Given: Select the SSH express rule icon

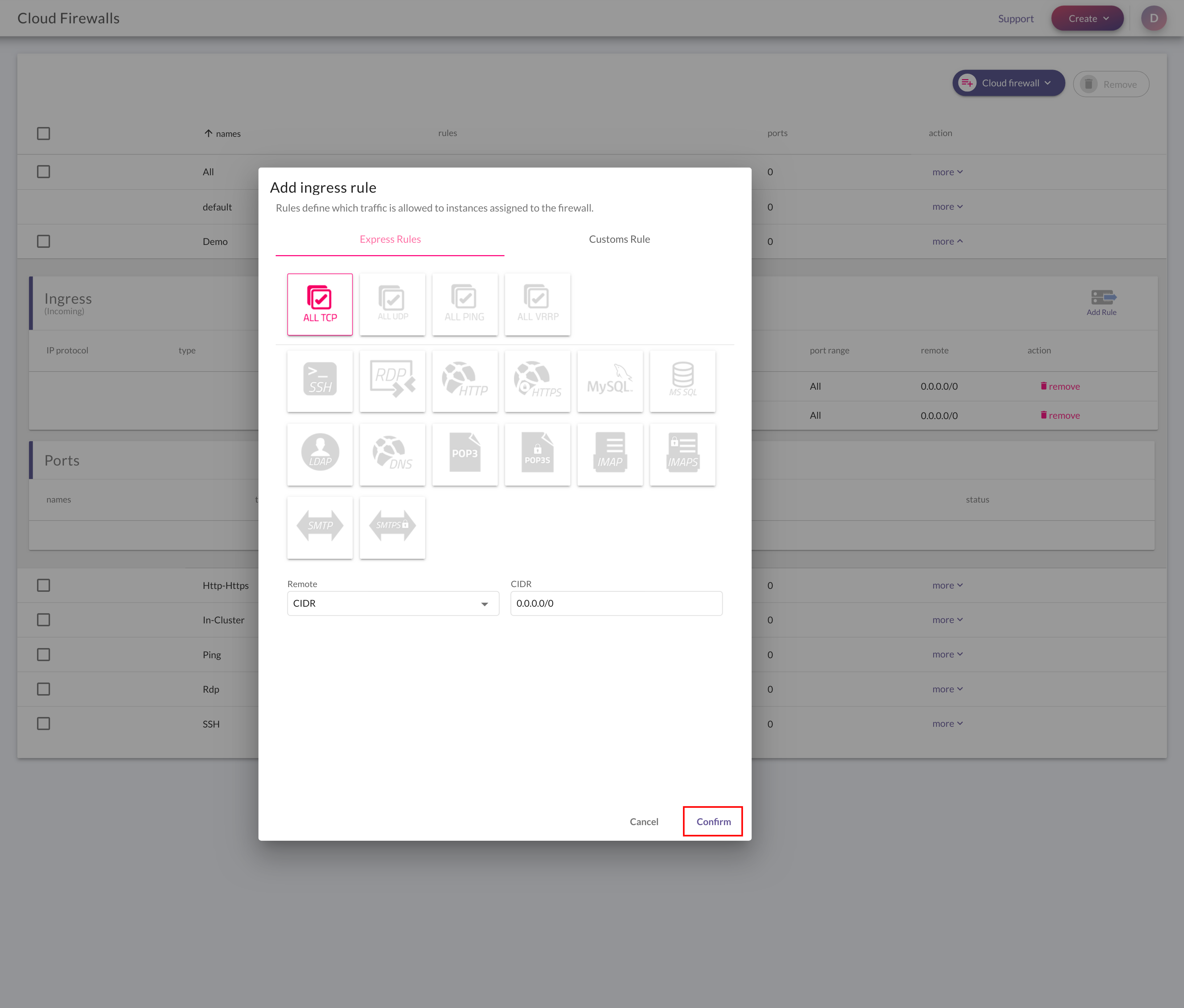Looking at the screenshot, I should coord(320,381).
